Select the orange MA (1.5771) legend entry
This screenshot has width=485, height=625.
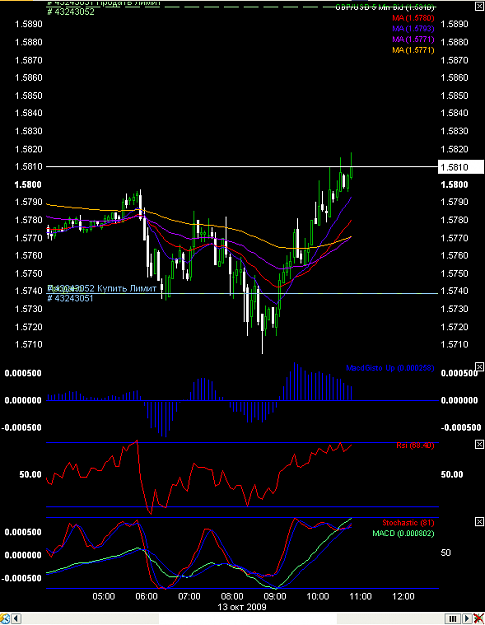(413, 50)
